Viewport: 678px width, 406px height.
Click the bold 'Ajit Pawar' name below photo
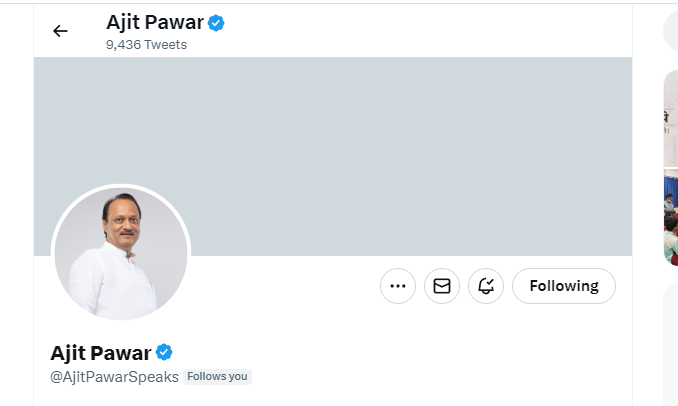pos(101,353)
